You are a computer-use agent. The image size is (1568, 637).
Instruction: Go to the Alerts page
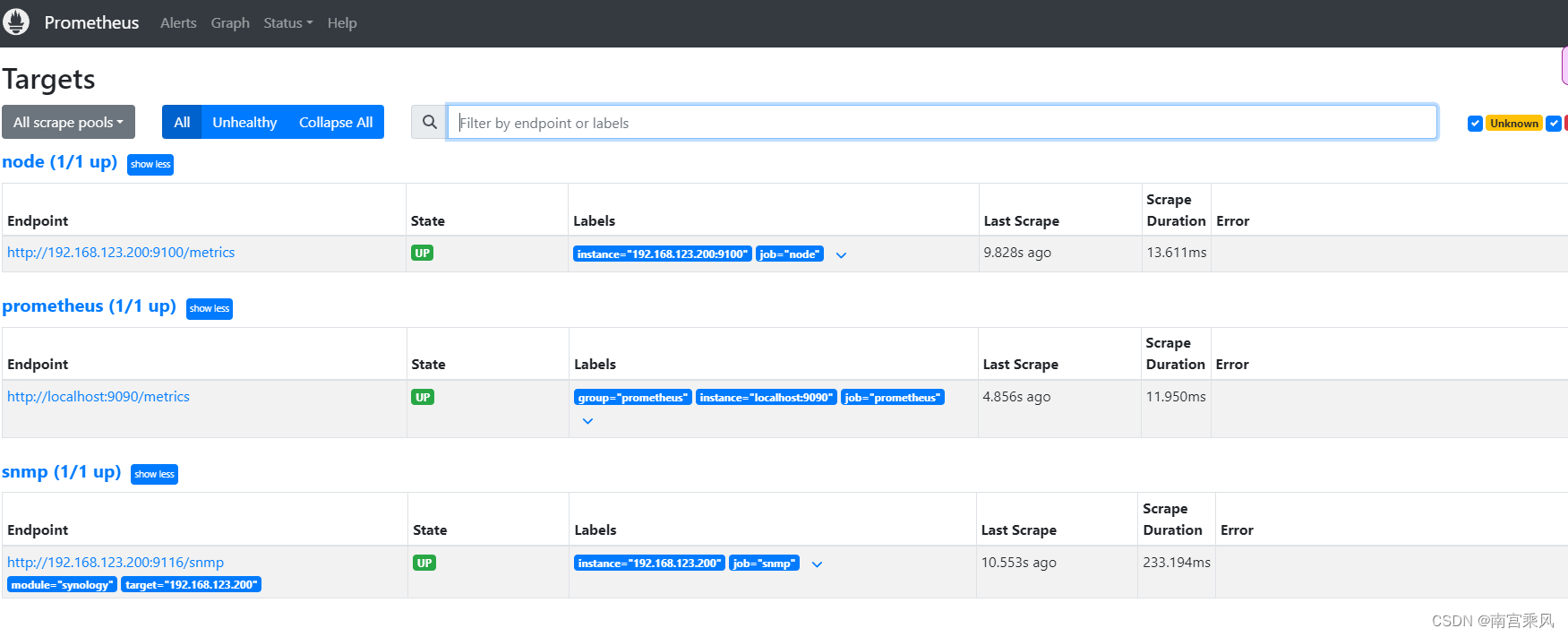(x=178, y=23)
